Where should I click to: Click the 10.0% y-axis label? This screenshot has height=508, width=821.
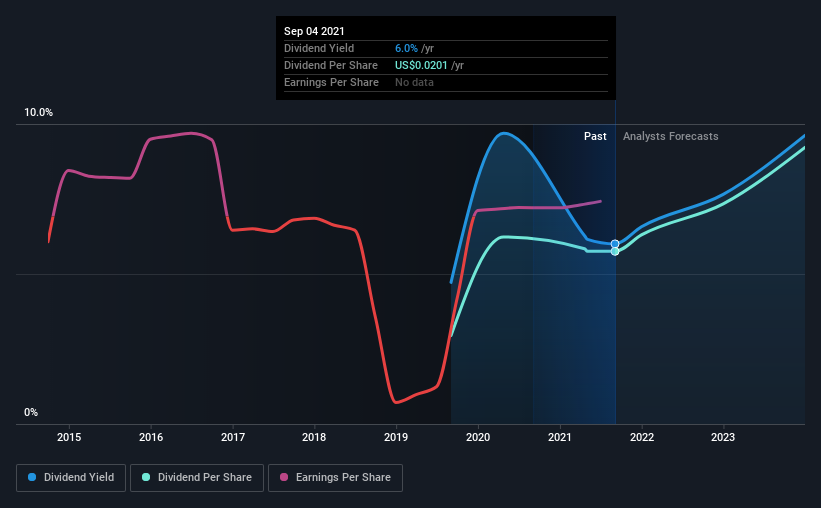pos(38,113)
